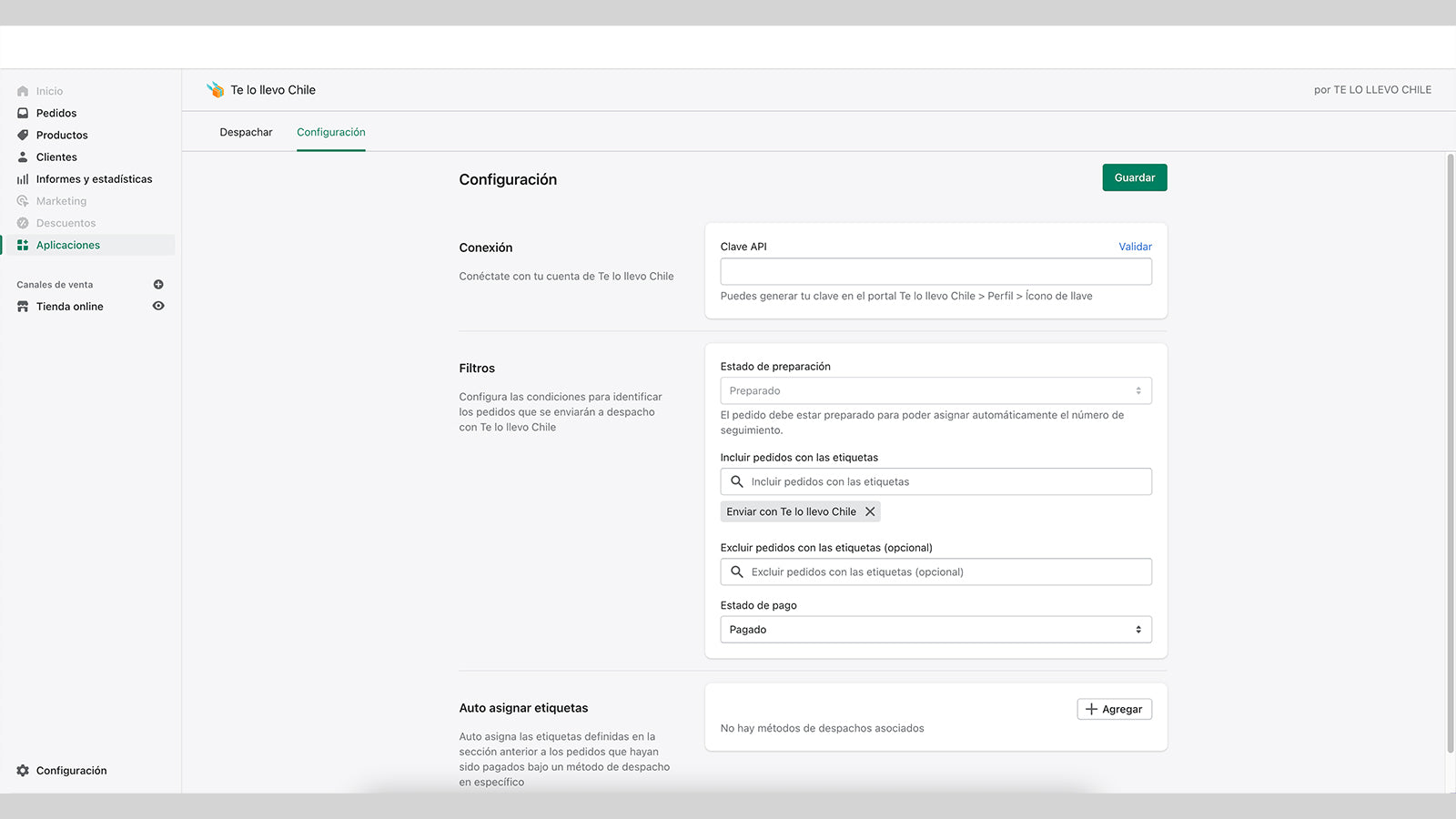1456x819 pixels.
Task: Switch to the Despachar tab
Action: (x=246, y=132)
